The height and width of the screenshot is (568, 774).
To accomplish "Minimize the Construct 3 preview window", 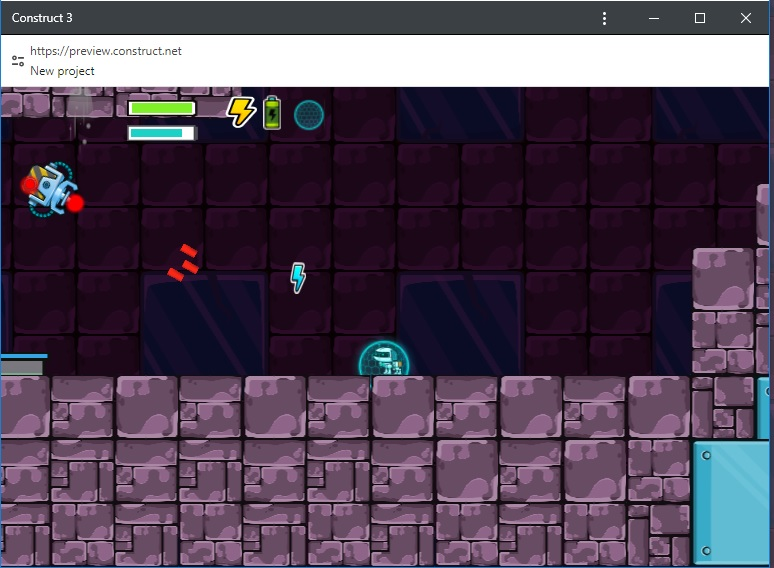I will pos(654,18).
